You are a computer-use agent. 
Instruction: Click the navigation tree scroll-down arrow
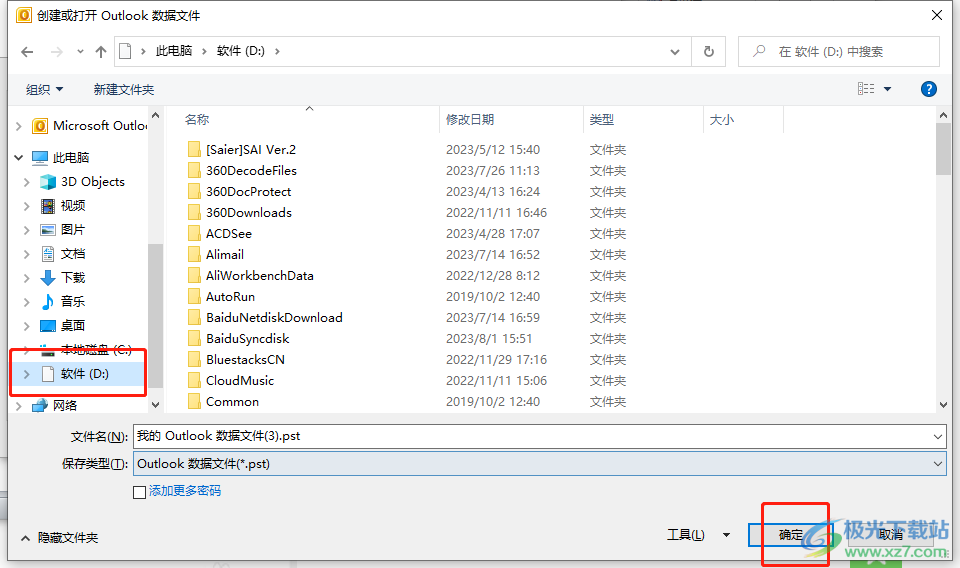156,405
